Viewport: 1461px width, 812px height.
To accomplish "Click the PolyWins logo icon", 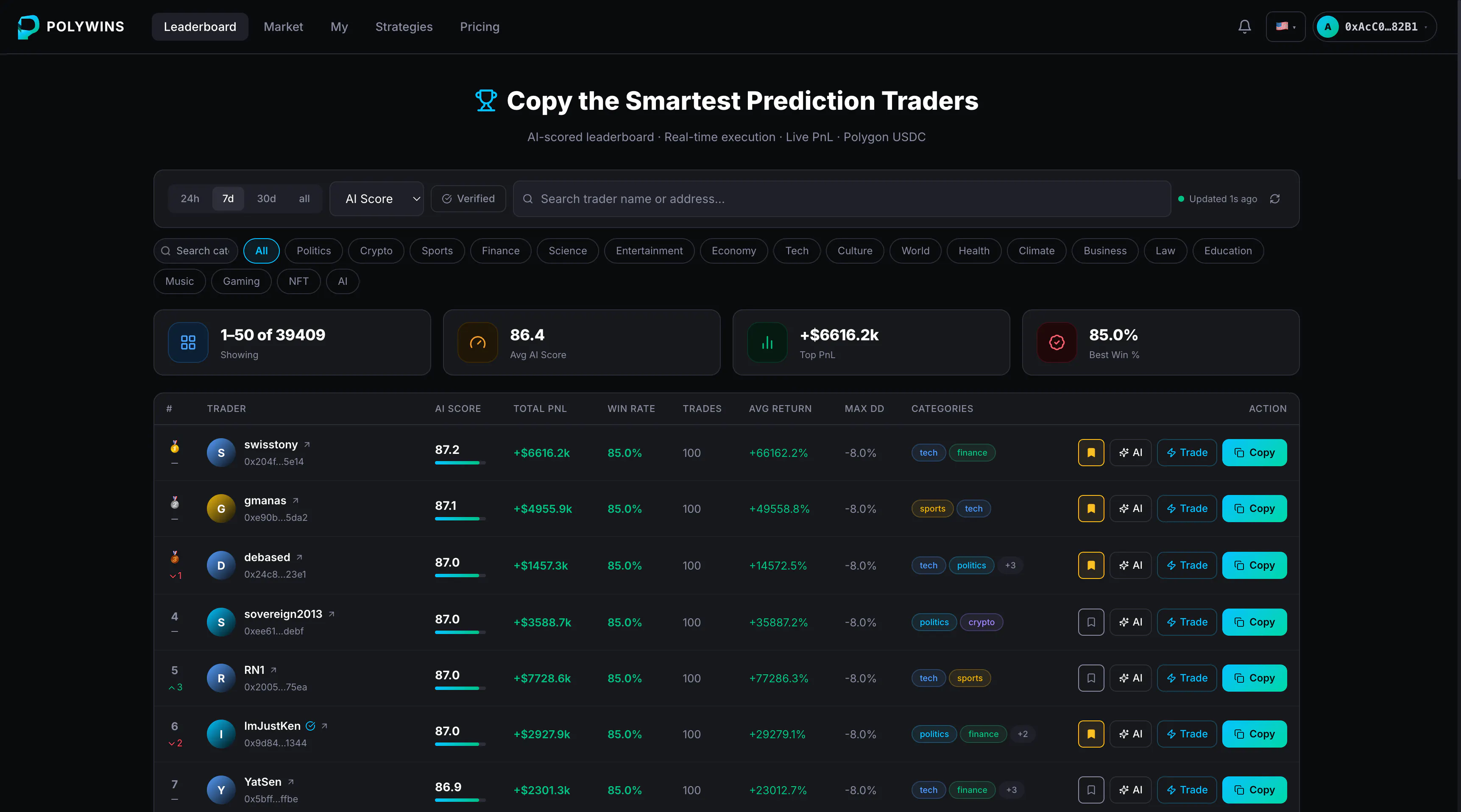I will (x=28, y=27).
